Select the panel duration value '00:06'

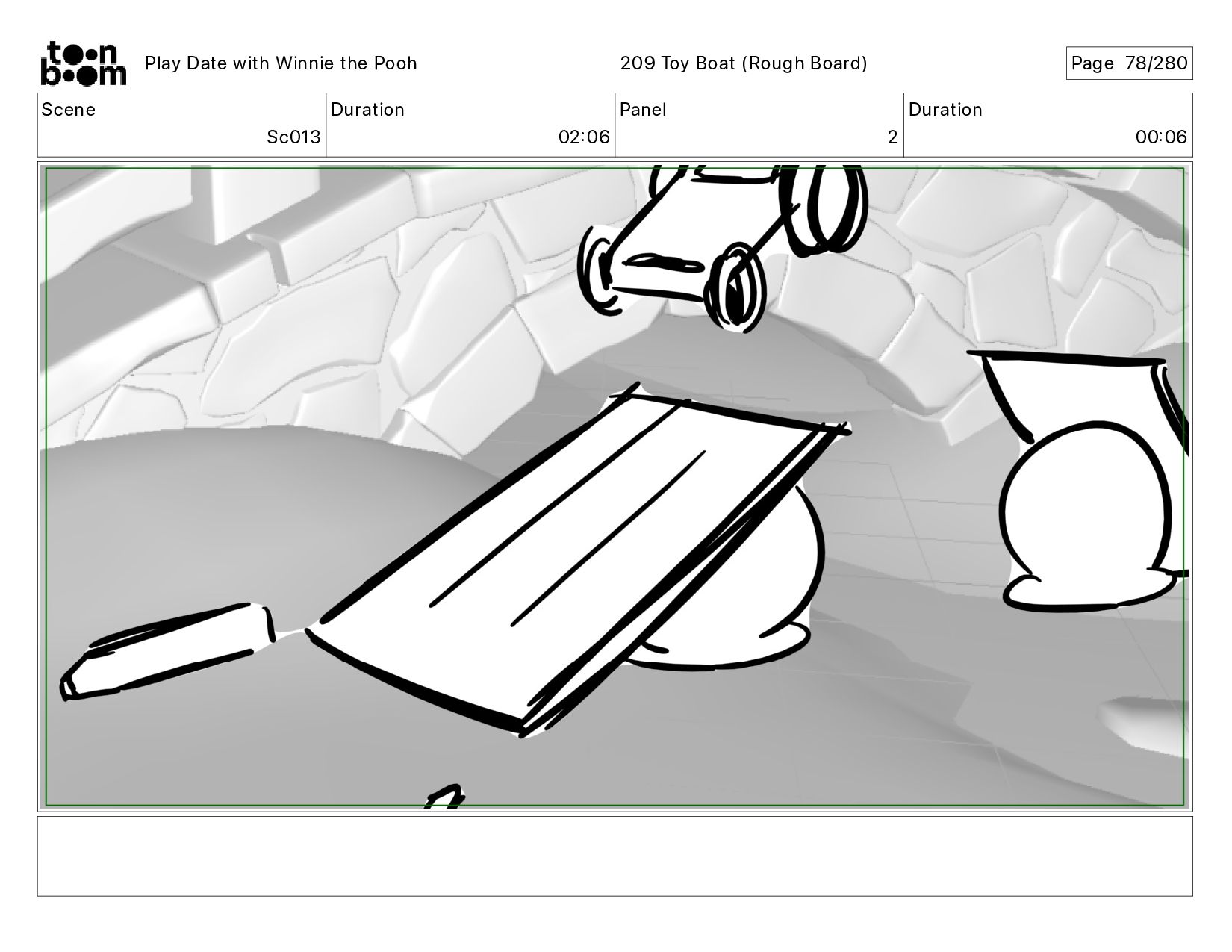tap(1161, 137)
